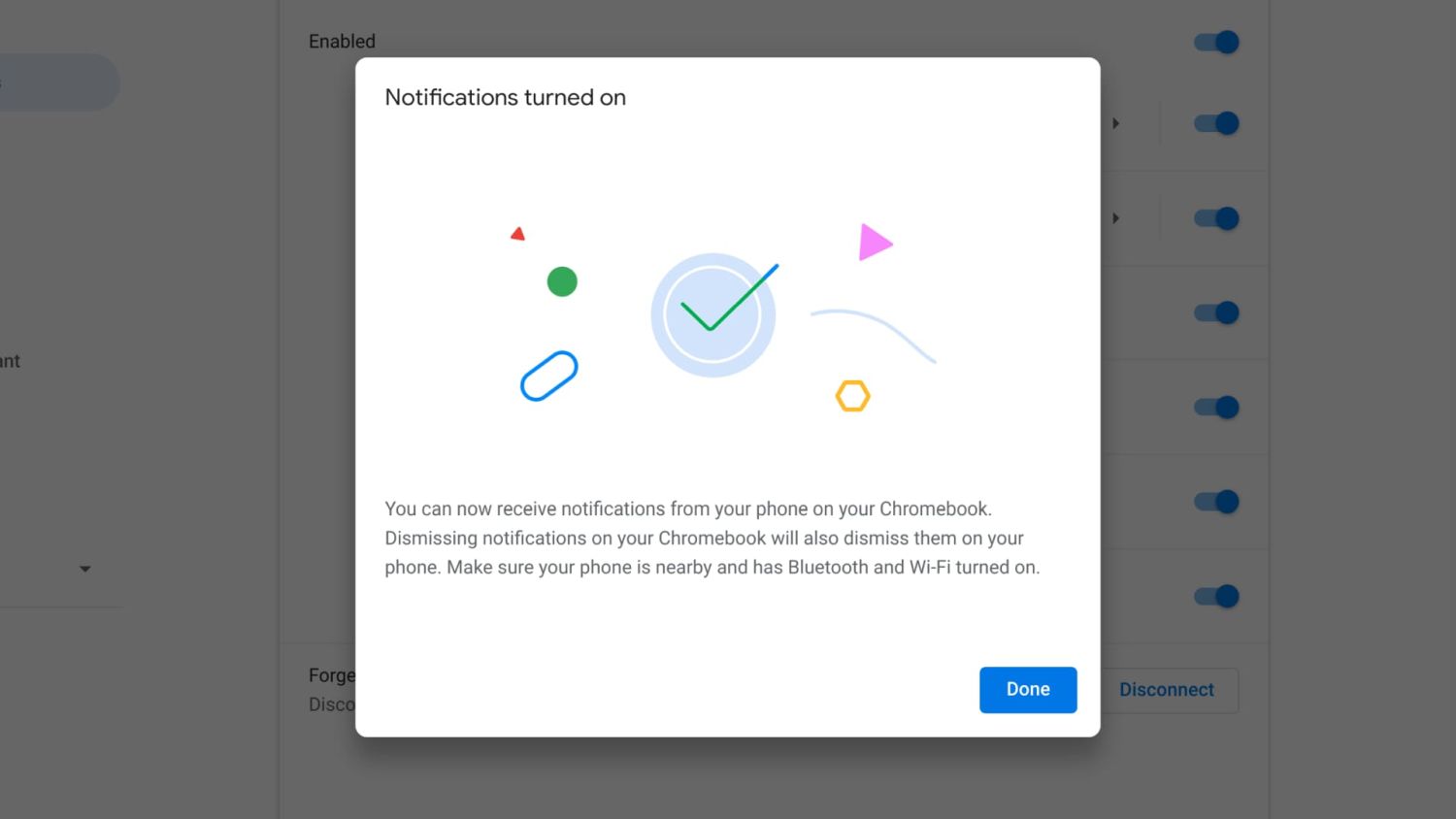Click the blue pill-shaped outline
1456x819 pixels.
(x=549, y=376)
